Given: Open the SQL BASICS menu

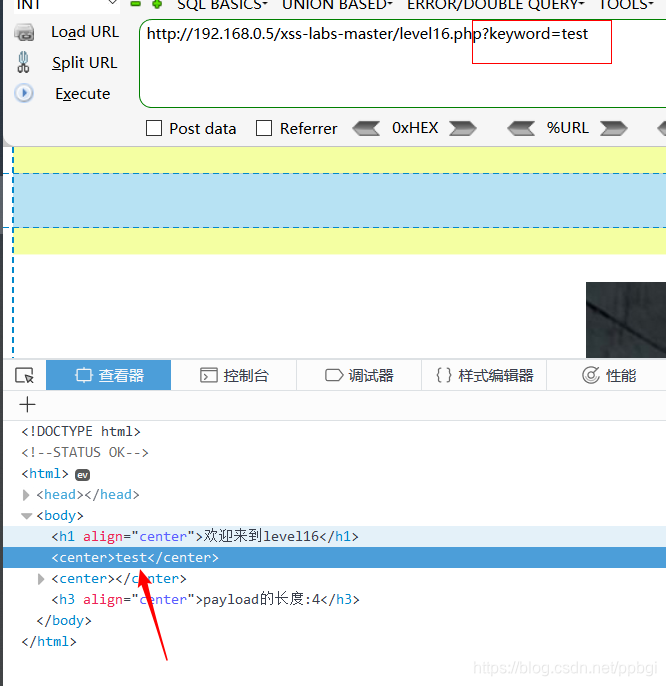Looking at the screenshot, I should (222, 5).
